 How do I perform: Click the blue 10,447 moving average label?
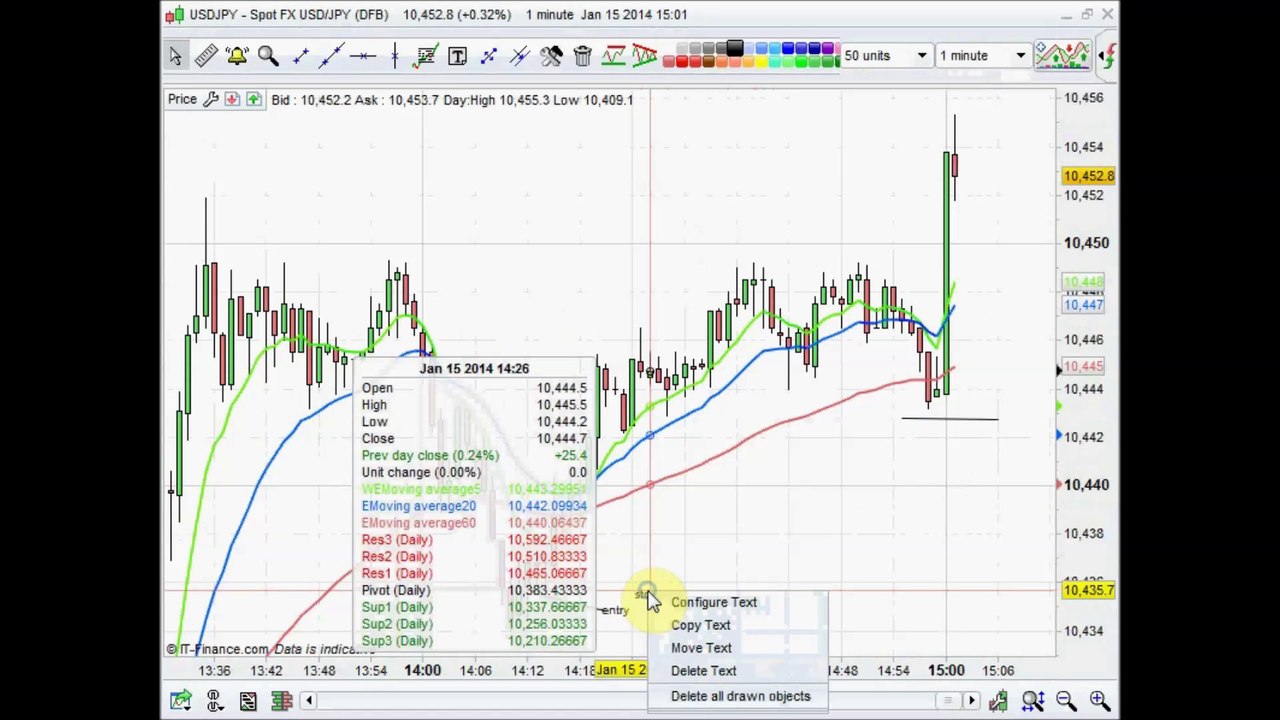tap(1084, 305)
